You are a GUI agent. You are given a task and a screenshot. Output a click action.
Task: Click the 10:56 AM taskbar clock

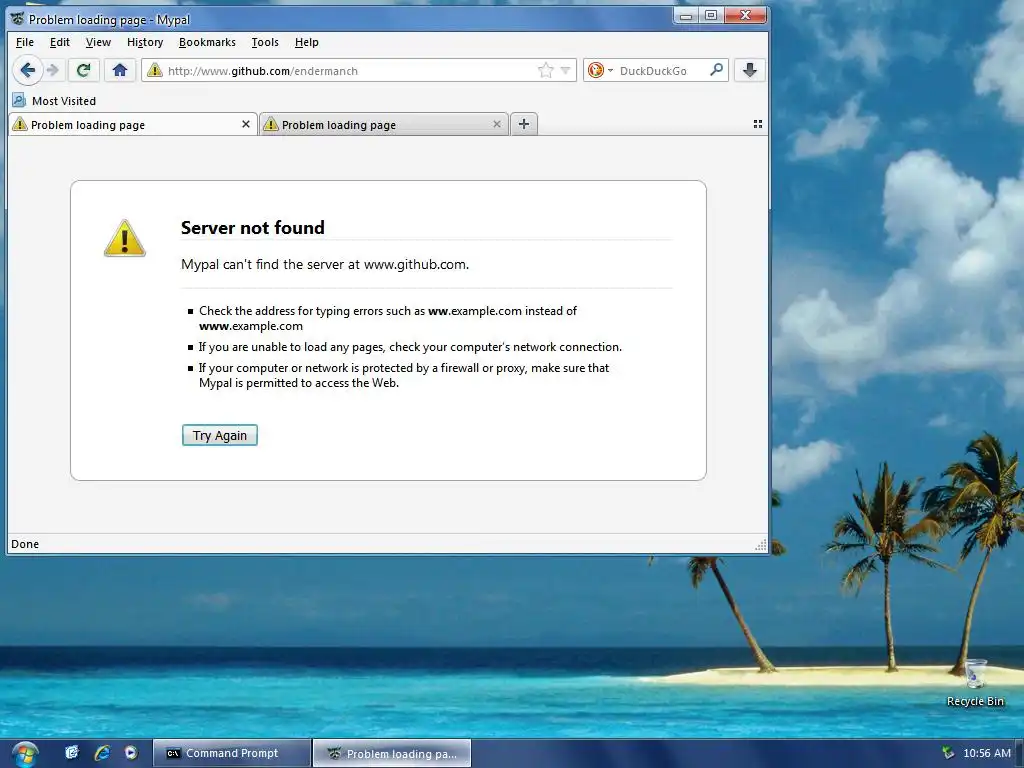(987, 753)
